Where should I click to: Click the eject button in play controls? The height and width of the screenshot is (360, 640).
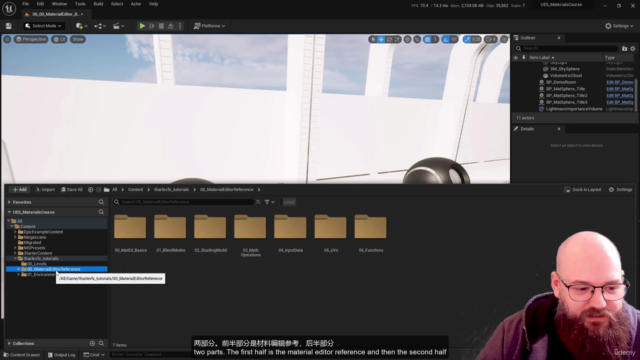pyautogui.click(x=171, y=26)
